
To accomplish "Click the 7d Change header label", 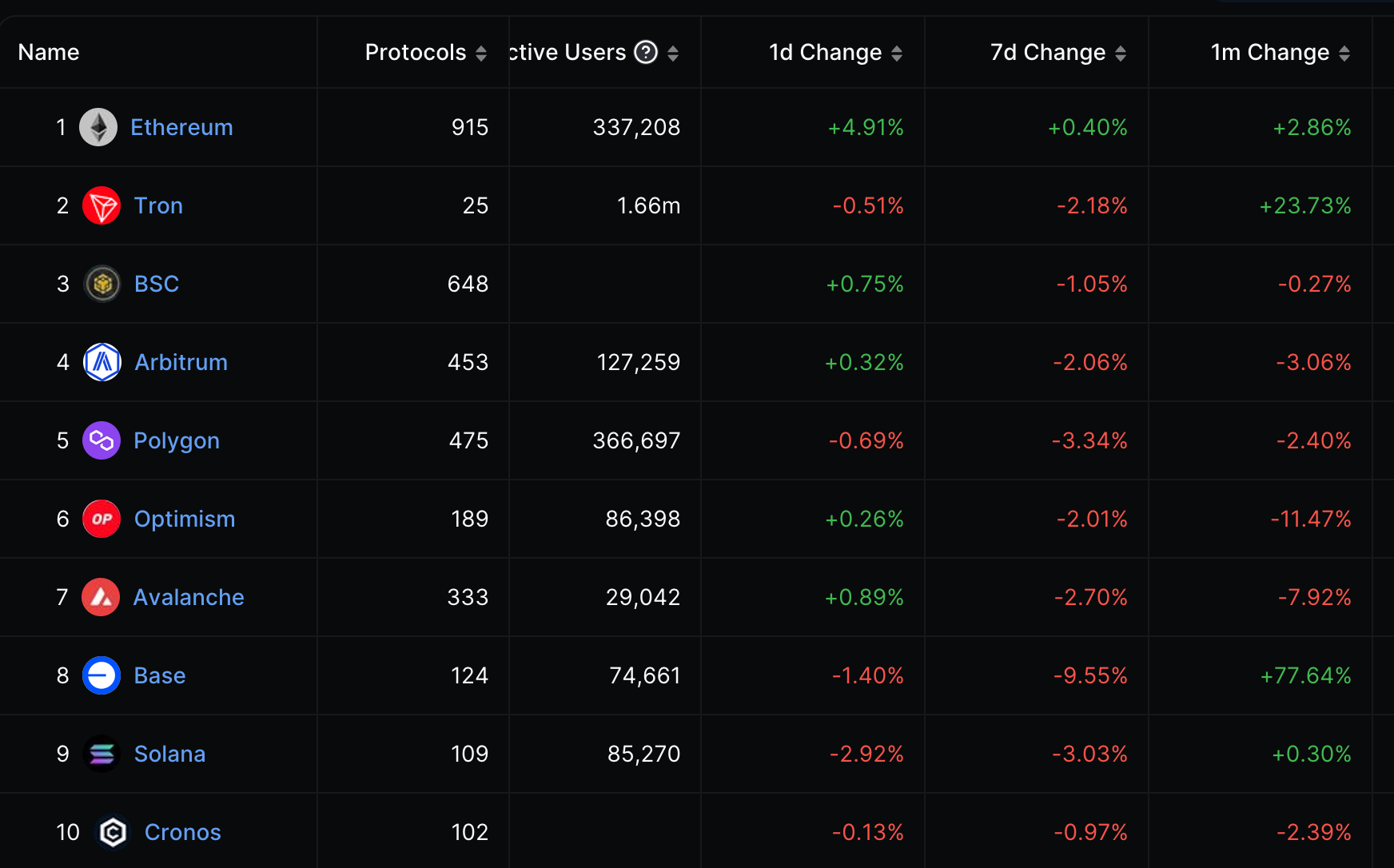I will tap(1048, 52).
